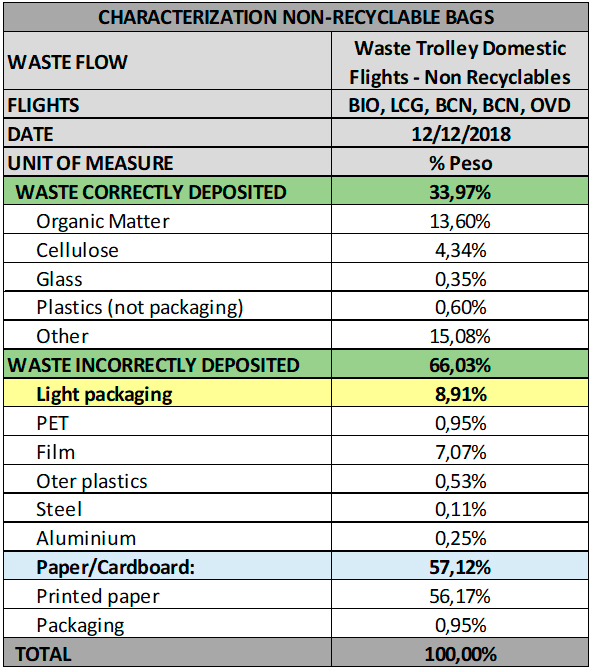This screenshot has height=671, width=594.
Task: Click the TOTAL 100,00% cell
Action: (460, 653)
